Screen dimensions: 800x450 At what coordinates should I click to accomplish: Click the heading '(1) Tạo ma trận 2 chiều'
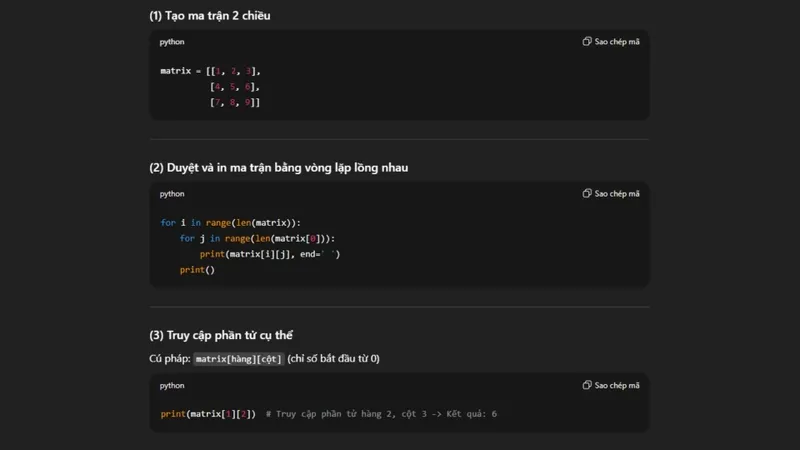[x=210, y=15]
